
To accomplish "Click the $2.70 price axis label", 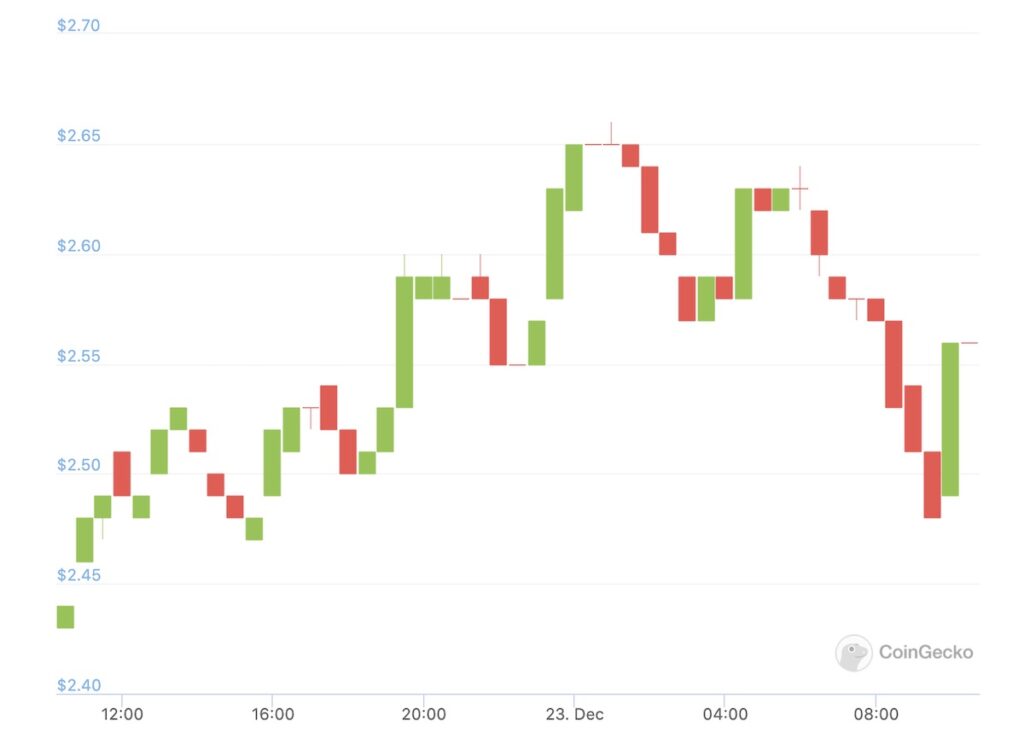I will (78, 25).
